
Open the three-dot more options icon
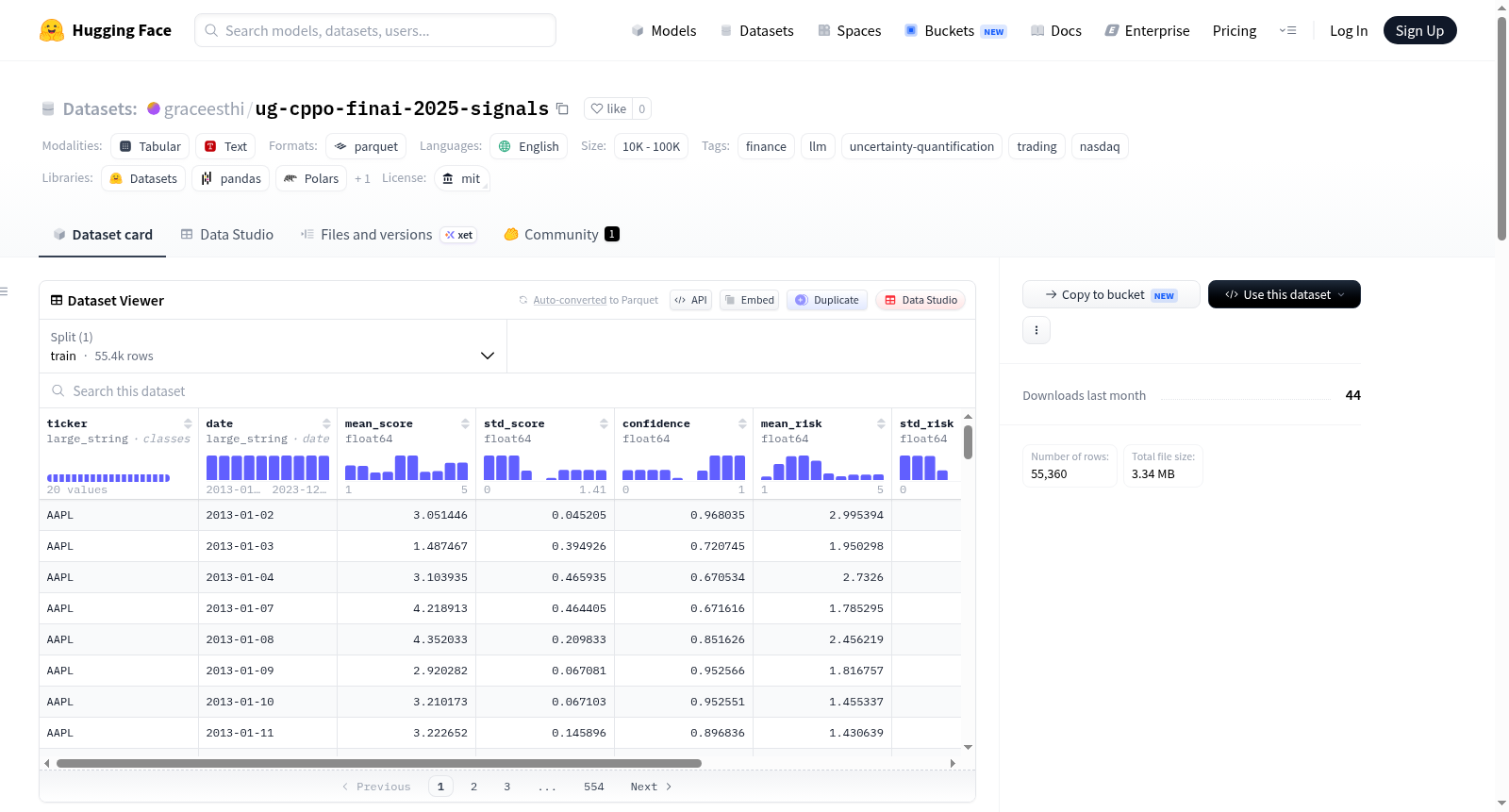pyautogui.click(x=1036, y=330)
